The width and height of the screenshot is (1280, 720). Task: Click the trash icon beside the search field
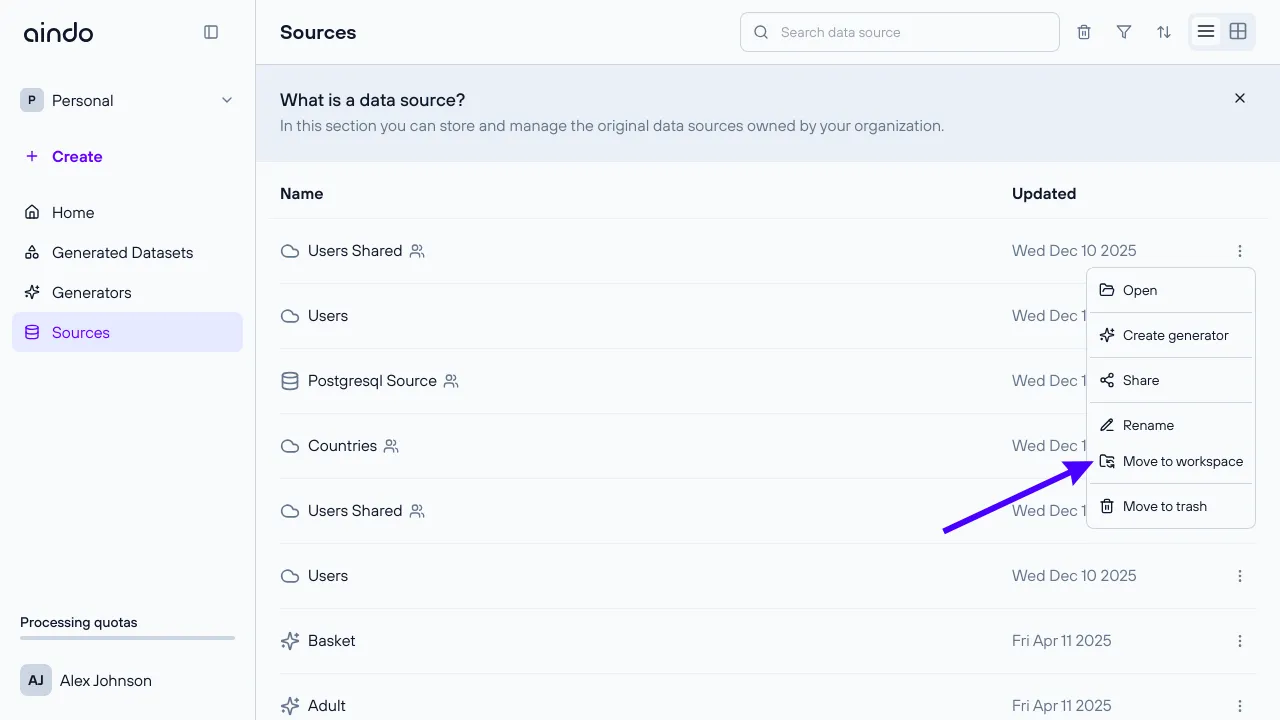(x=1083, y=31)
